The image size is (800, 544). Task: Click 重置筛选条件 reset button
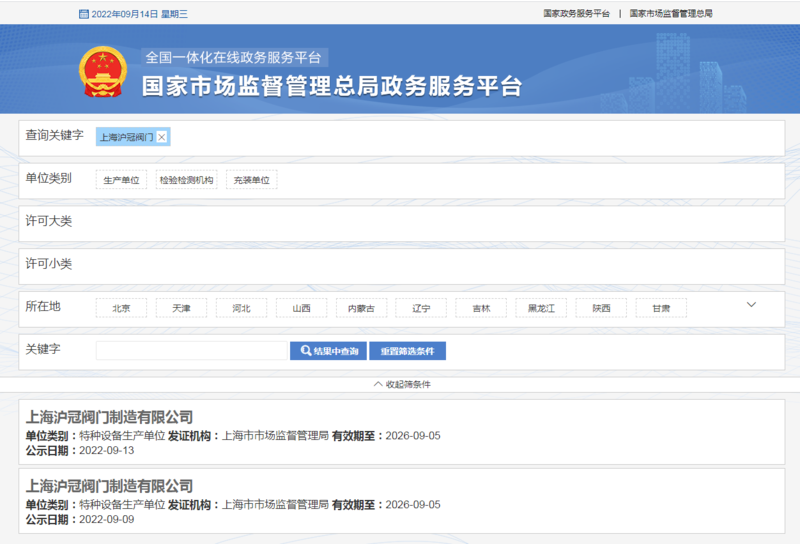pyautogui.click(x=407, y=351)
